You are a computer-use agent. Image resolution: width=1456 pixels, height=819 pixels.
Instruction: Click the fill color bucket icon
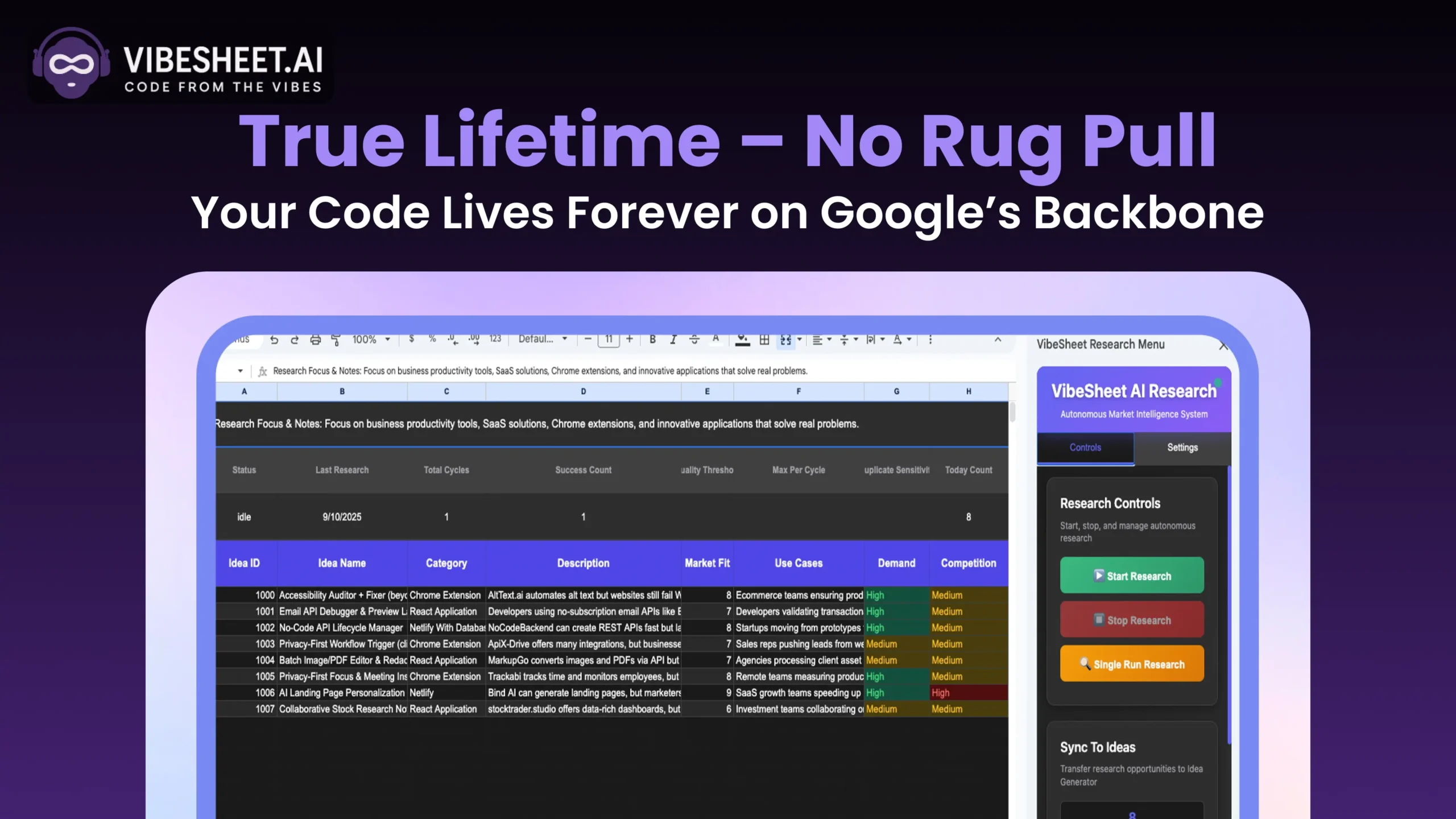[x=742, y=340]
